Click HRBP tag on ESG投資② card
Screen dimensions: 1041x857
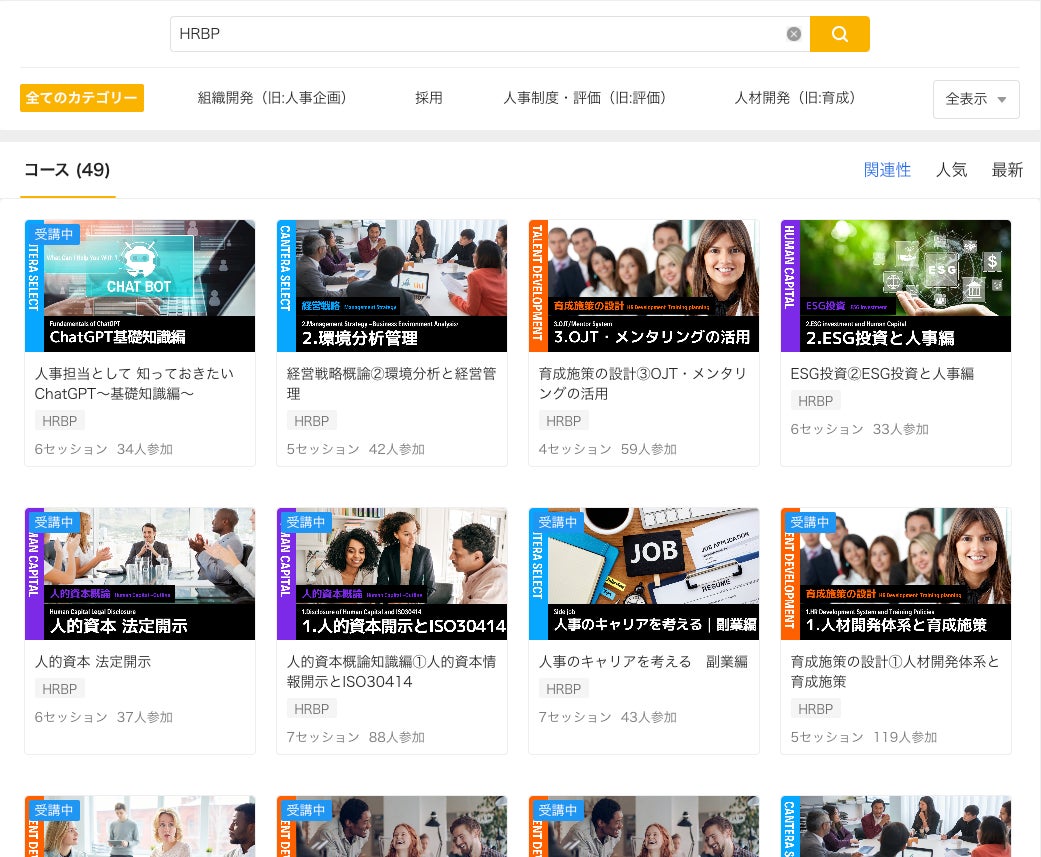[x=815, y=401]
